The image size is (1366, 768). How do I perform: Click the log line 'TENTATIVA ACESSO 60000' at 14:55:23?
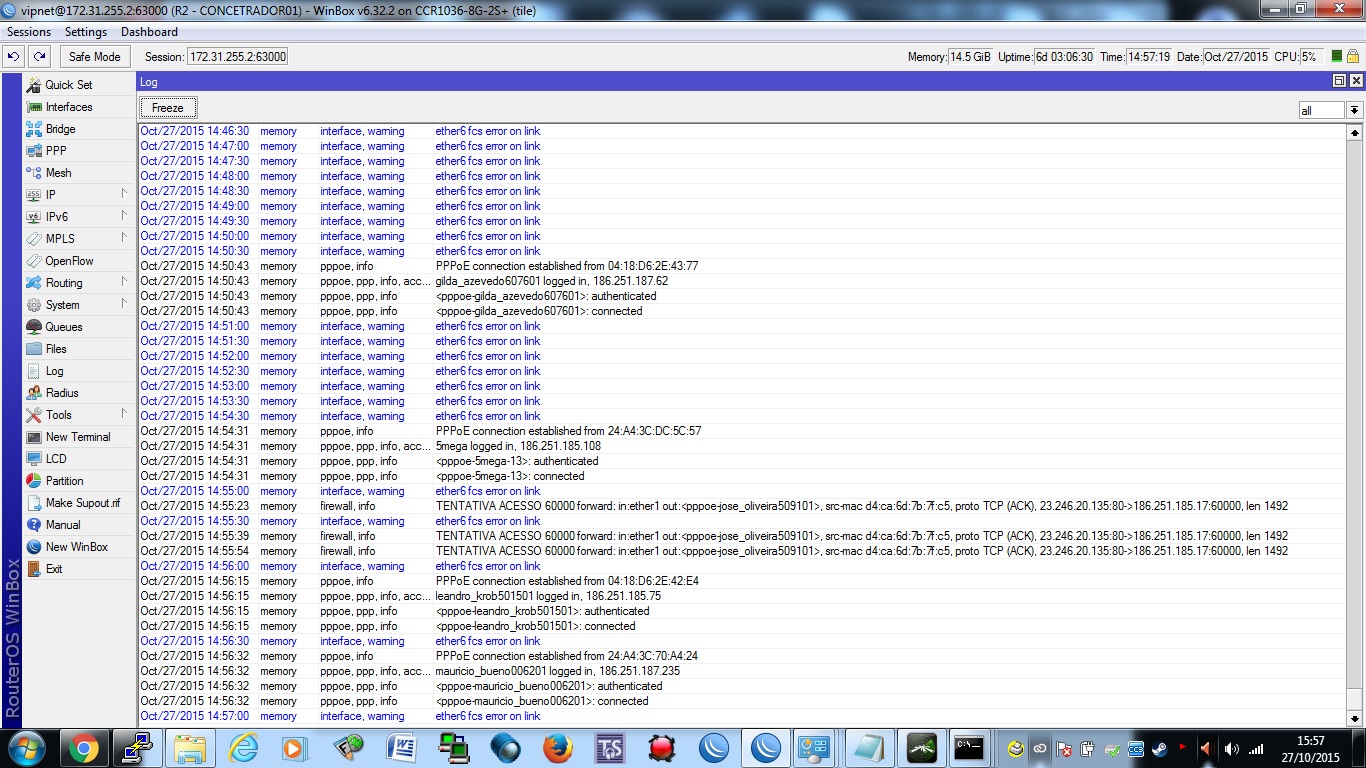tap(742, 506)
